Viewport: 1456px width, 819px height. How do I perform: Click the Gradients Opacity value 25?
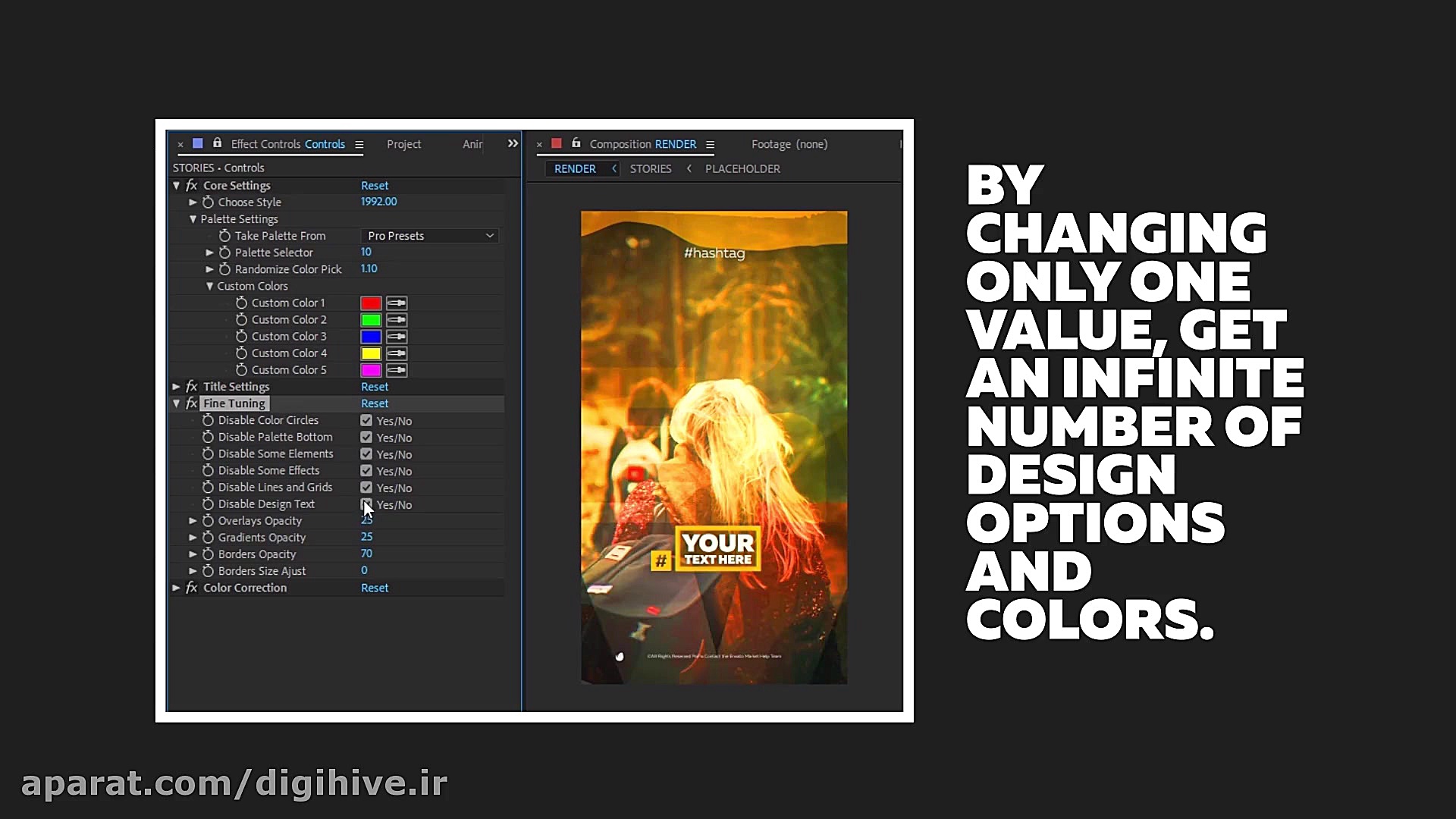pos(366,537)
